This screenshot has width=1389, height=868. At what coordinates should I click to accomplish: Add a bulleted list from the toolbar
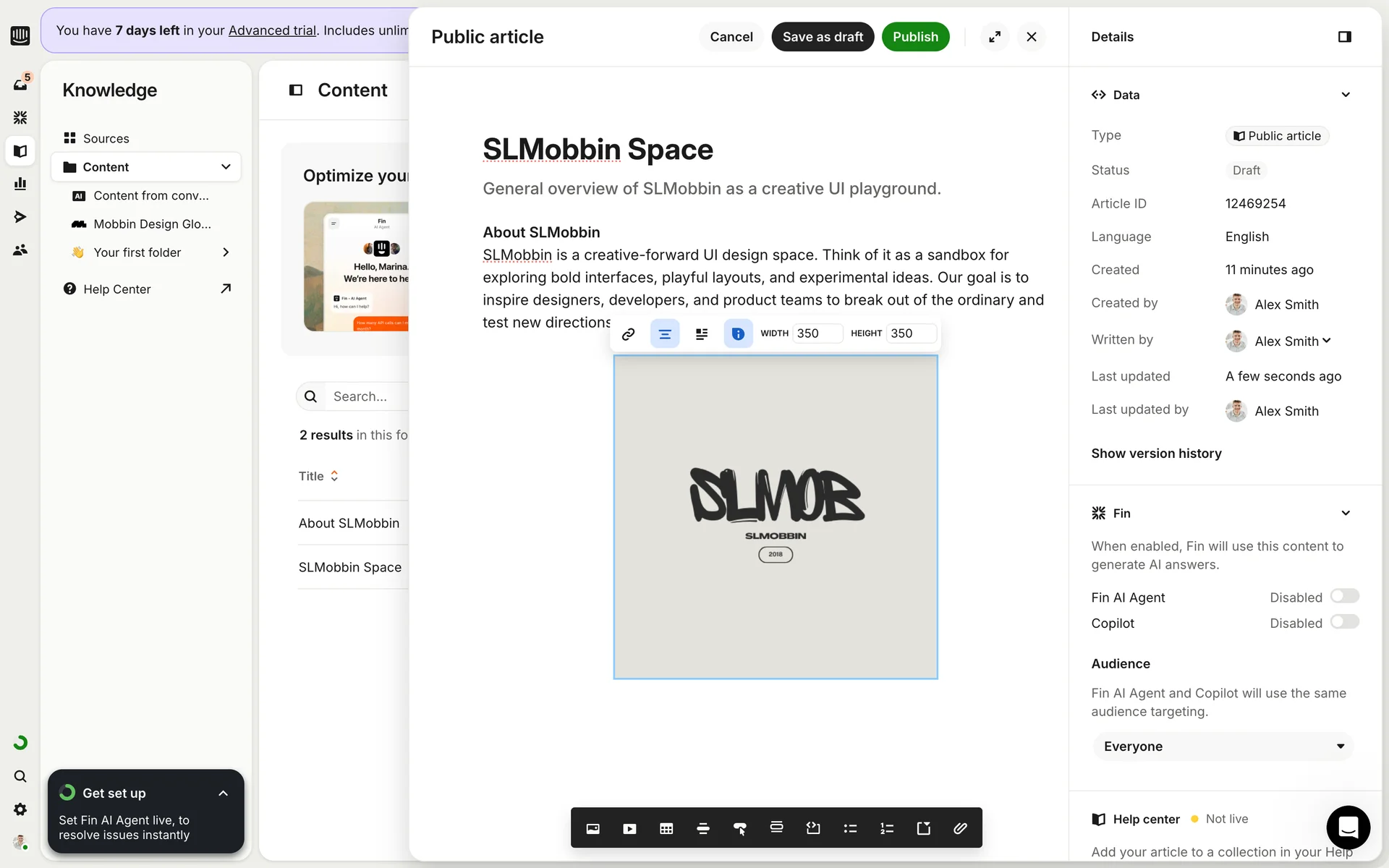(x=850, y=828)
